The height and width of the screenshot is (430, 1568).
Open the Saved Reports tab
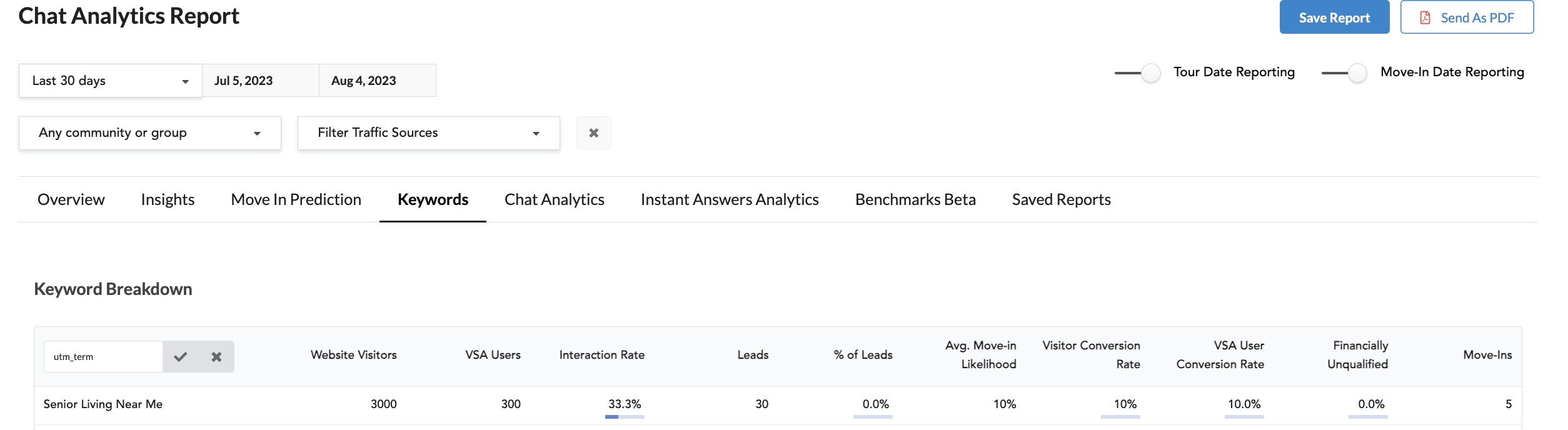coord(1061,199)
